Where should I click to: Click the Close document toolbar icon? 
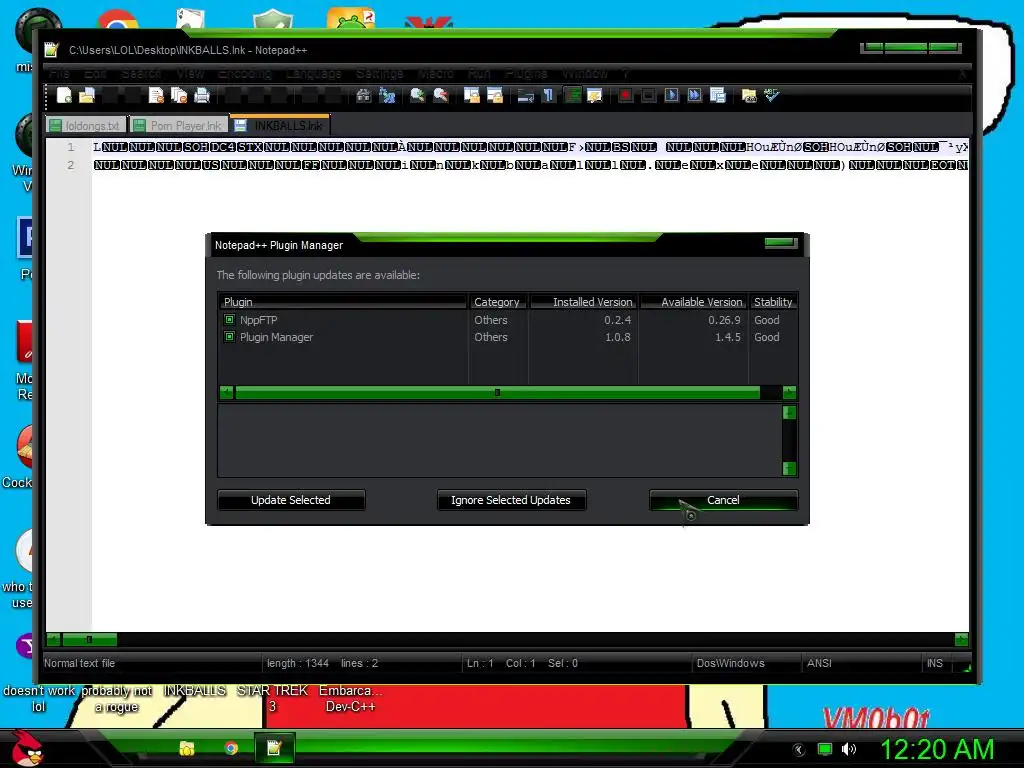[155, 95]
